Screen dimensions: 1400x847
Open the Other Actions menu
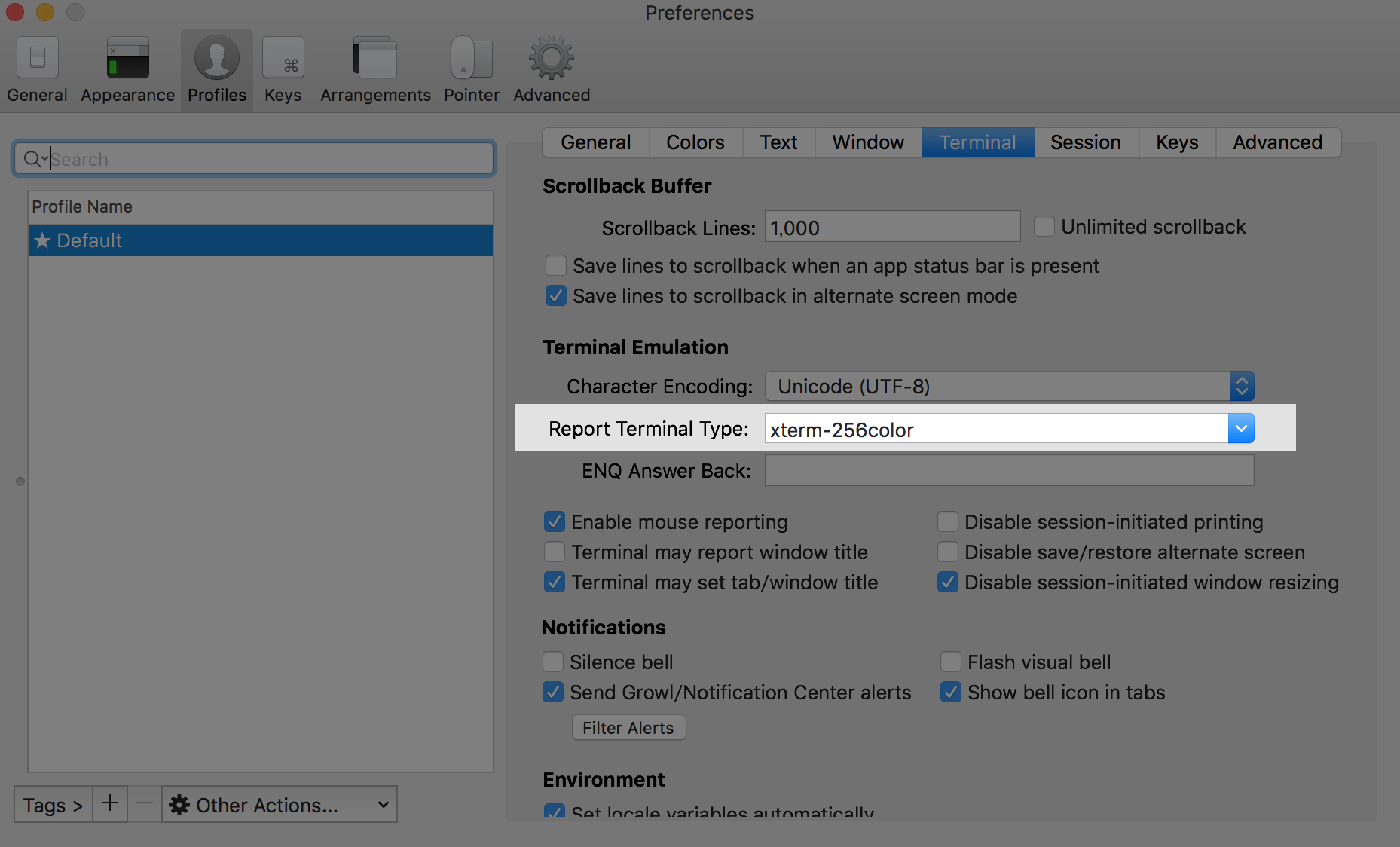coord(279,805)
